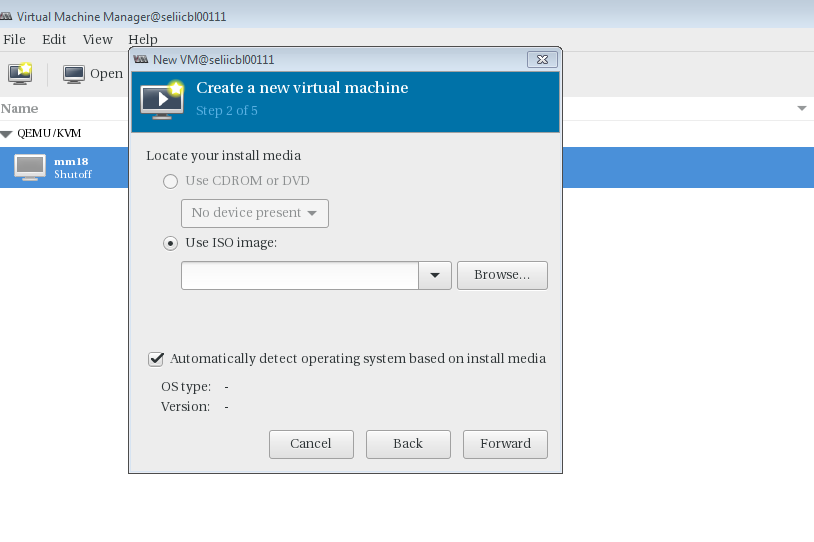Click the Open monitor toolbar icon
The height and width of the screenshot is (542, 814).
74,74
